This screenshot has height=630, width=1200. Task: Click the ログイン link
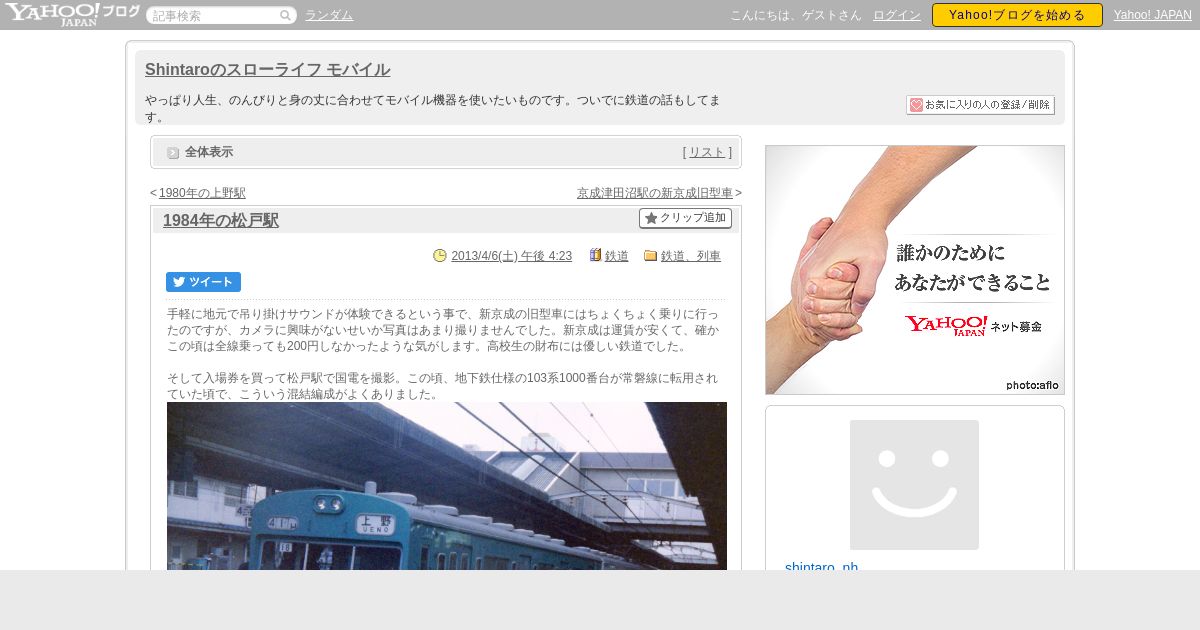pos(897,15)
